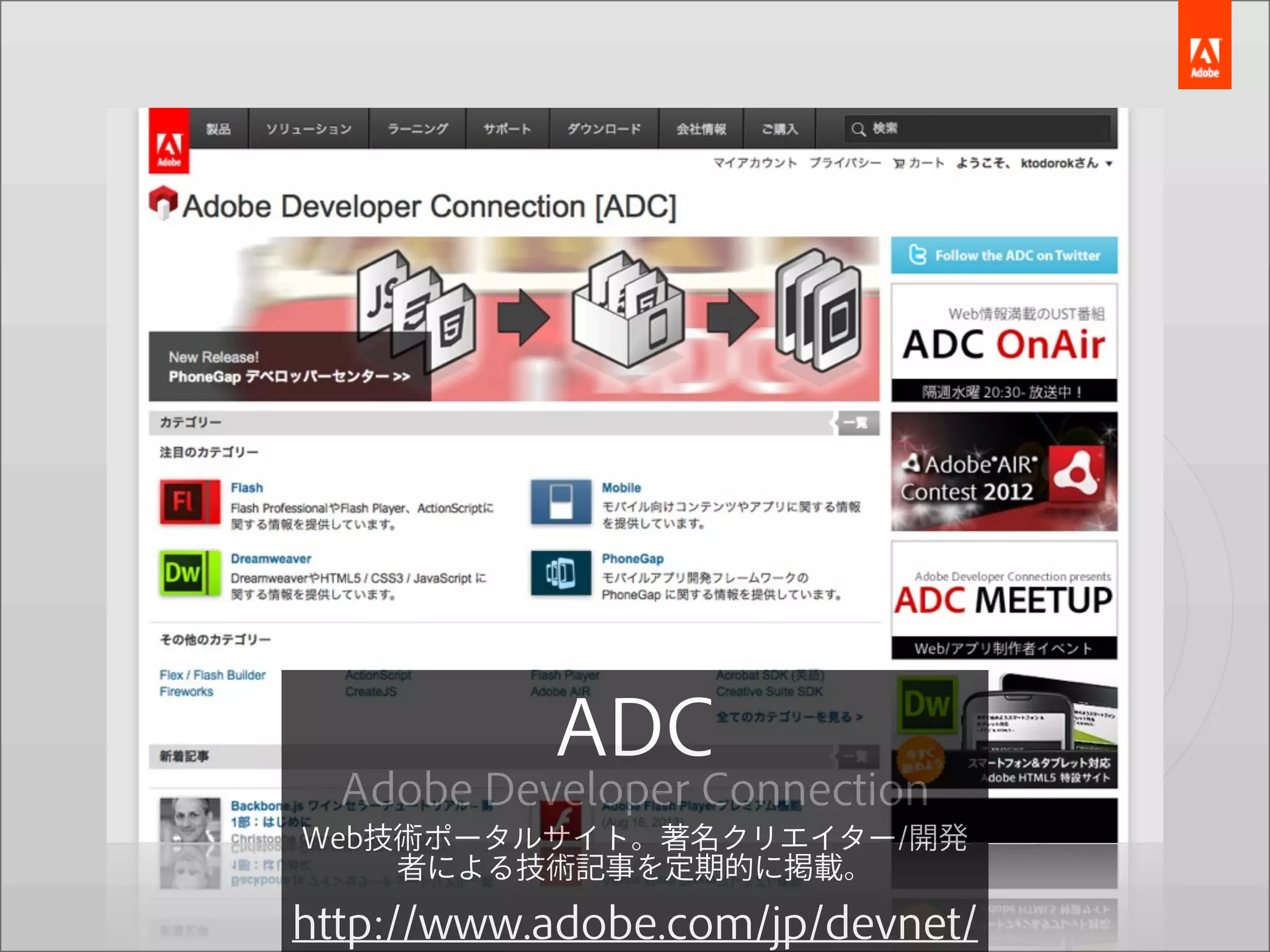Image resolution: width=1270 pixels, height=952 pixels.
Task: Open the マイアカウント link
Action: coord(755,163)
